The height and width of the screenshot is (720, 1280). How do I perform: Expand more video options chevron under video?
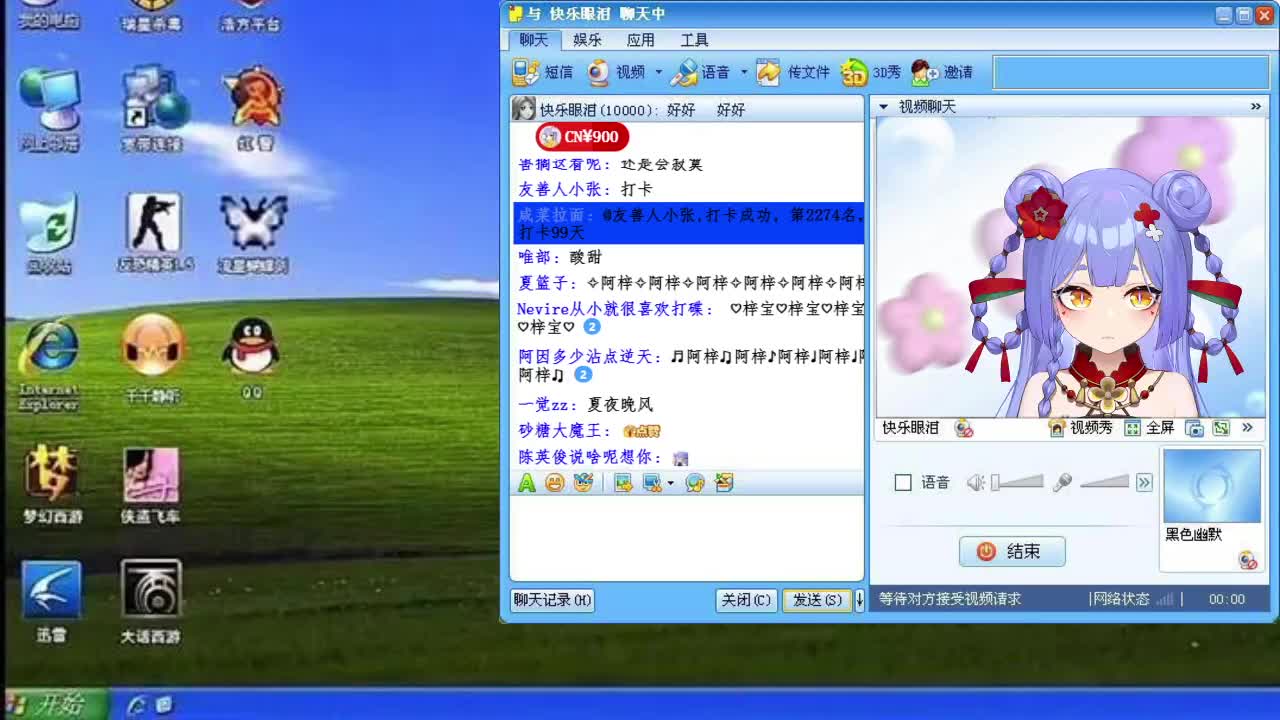[x=1247, y=428]
